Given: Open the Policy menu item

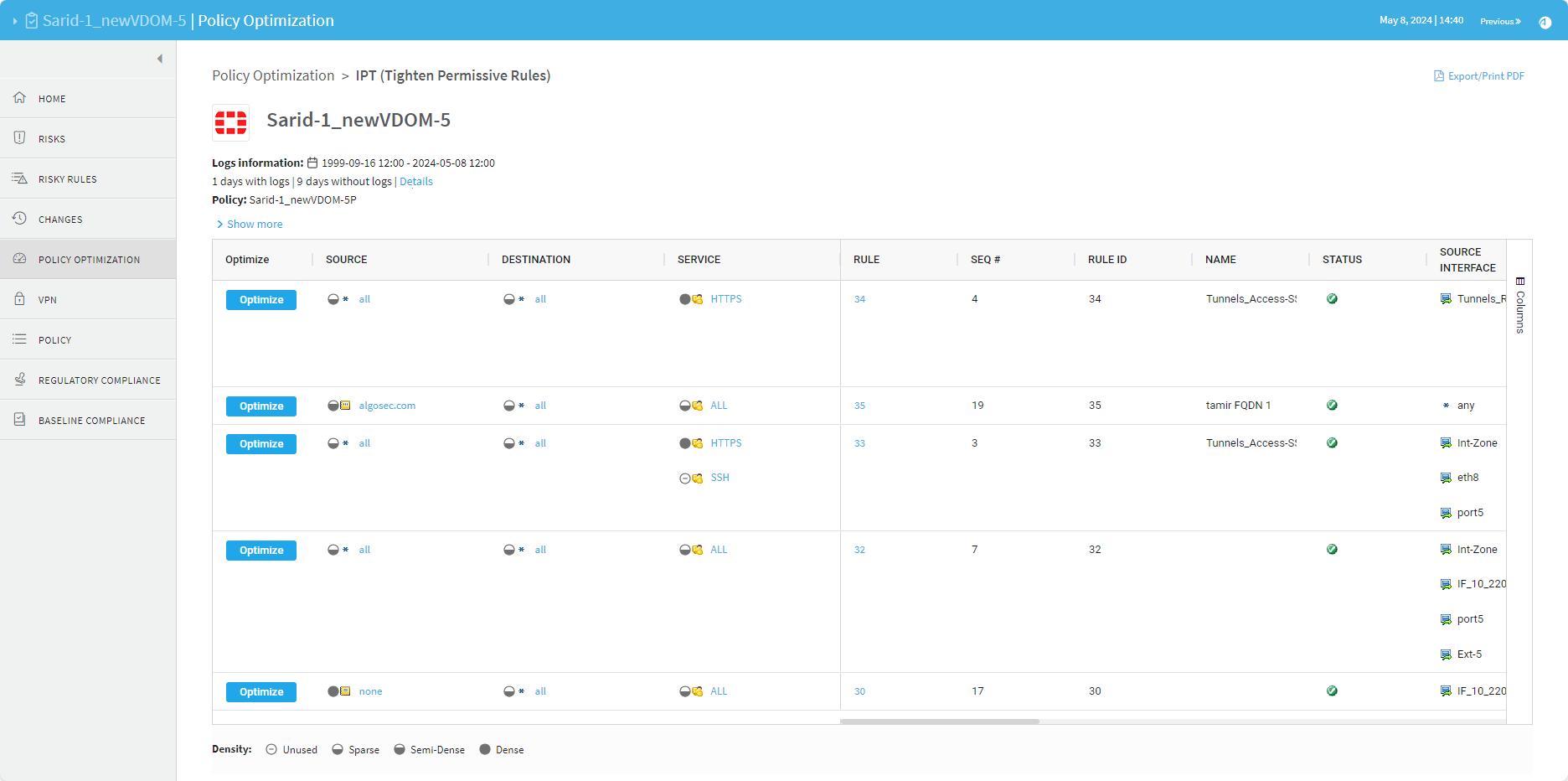Looking at the screenshot, I should [54, 340].
